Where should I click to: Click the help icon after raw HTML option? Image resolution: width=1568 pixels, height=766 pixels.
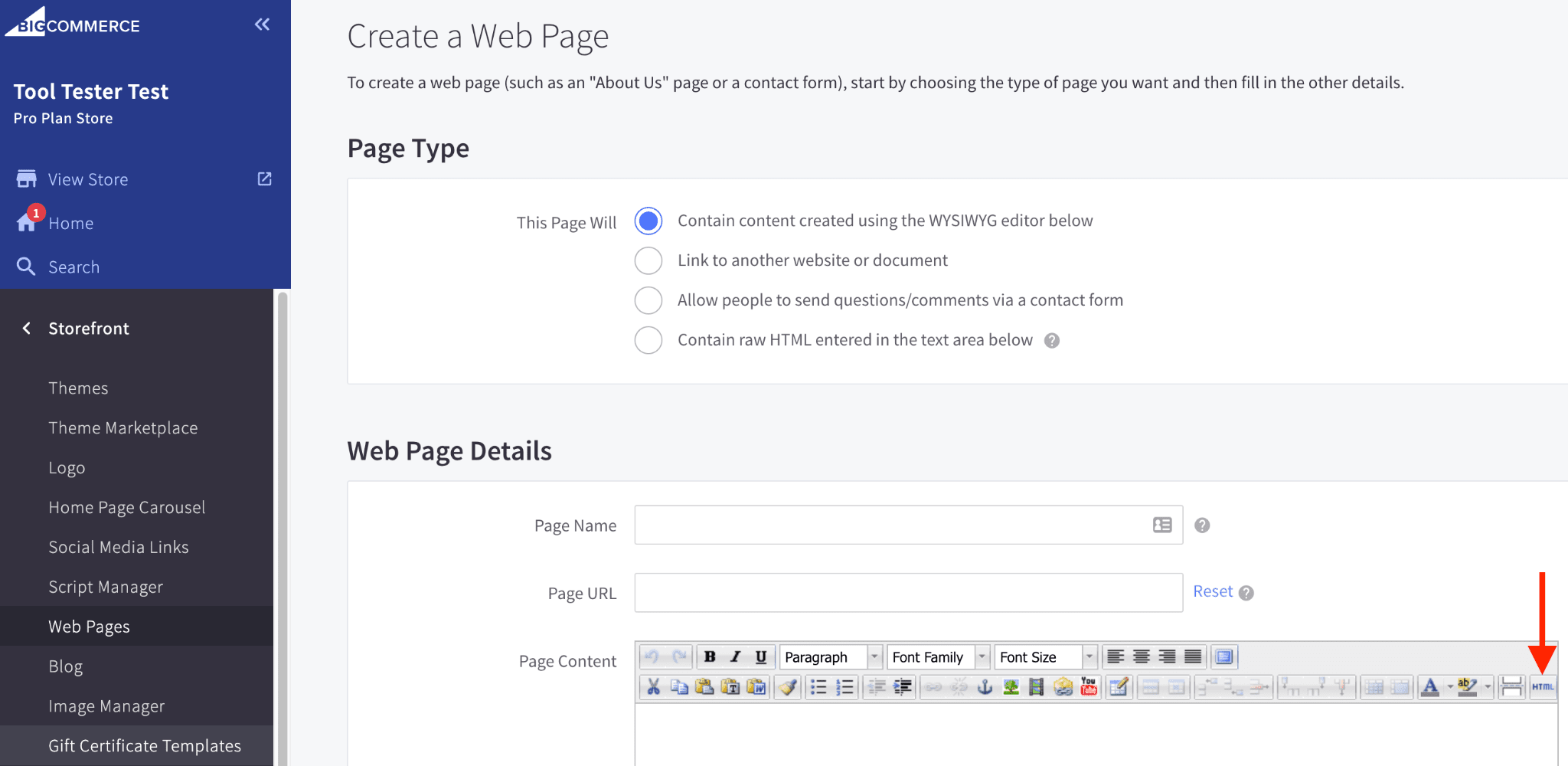click(1052, 341)
